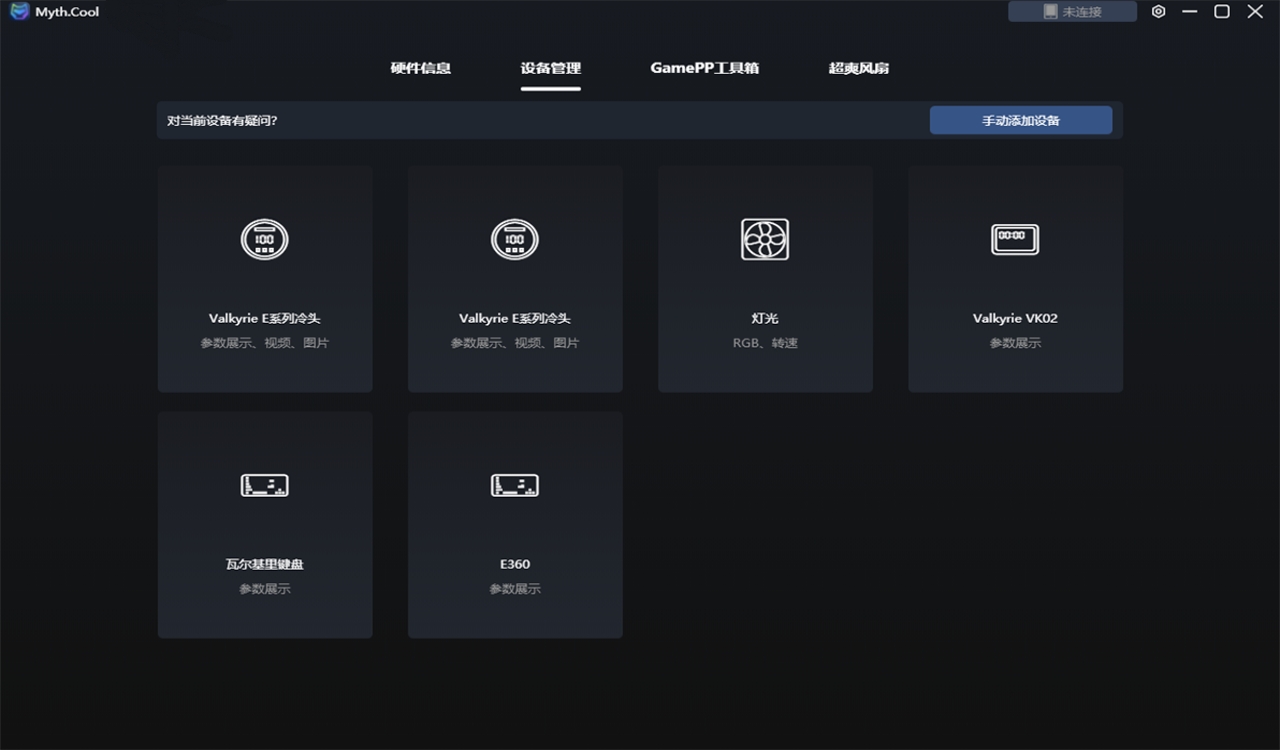Screen dimensions: 1280x750
Task: Click the 瓦尔基里键盘 card title
Action: (x=265, y=564)
